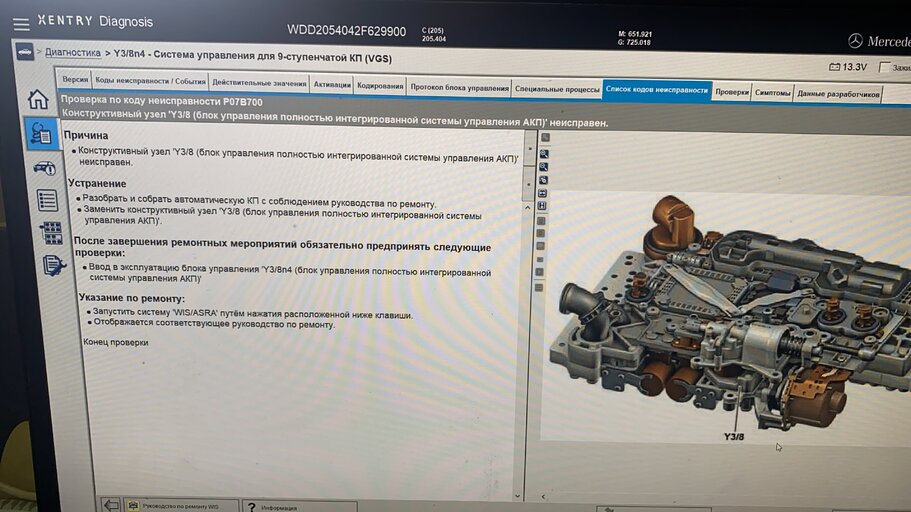911x512 pixels.
Task: Open the list view sidebar icon
Action: [47, 200]
